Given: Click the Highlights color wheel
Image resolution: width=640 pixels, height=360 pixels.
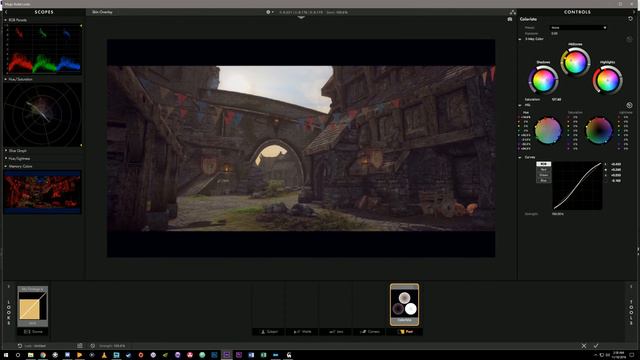Looking at the screenshot, I should point(607,80).
